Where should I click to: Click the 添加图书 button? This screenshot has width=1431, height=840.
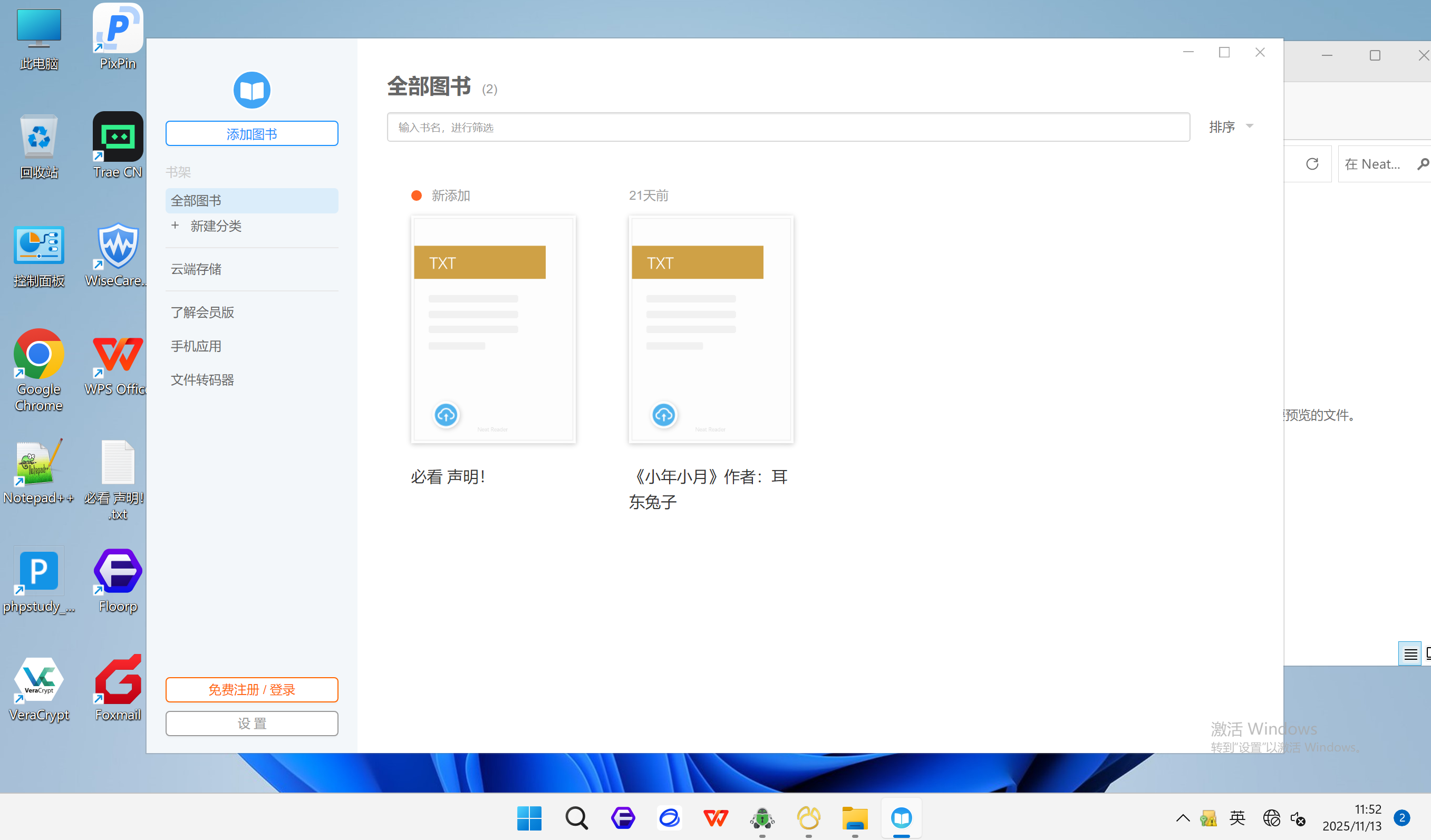(x=252, y=134)
